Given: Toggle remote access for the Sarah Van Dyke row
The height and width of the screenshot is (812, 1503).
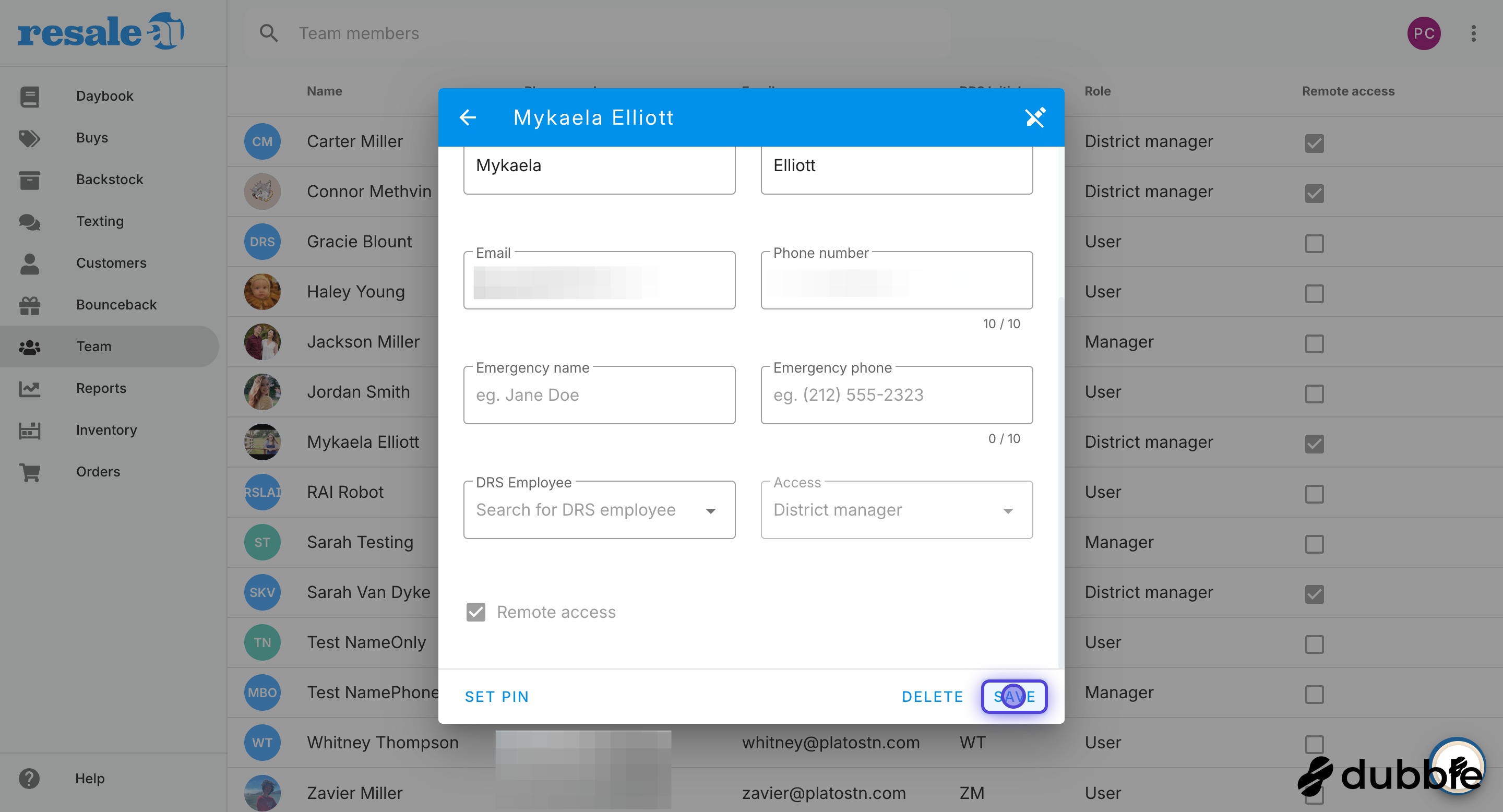Looking at the screenshot, I should pyautogui.click(x=1314, y=594).
